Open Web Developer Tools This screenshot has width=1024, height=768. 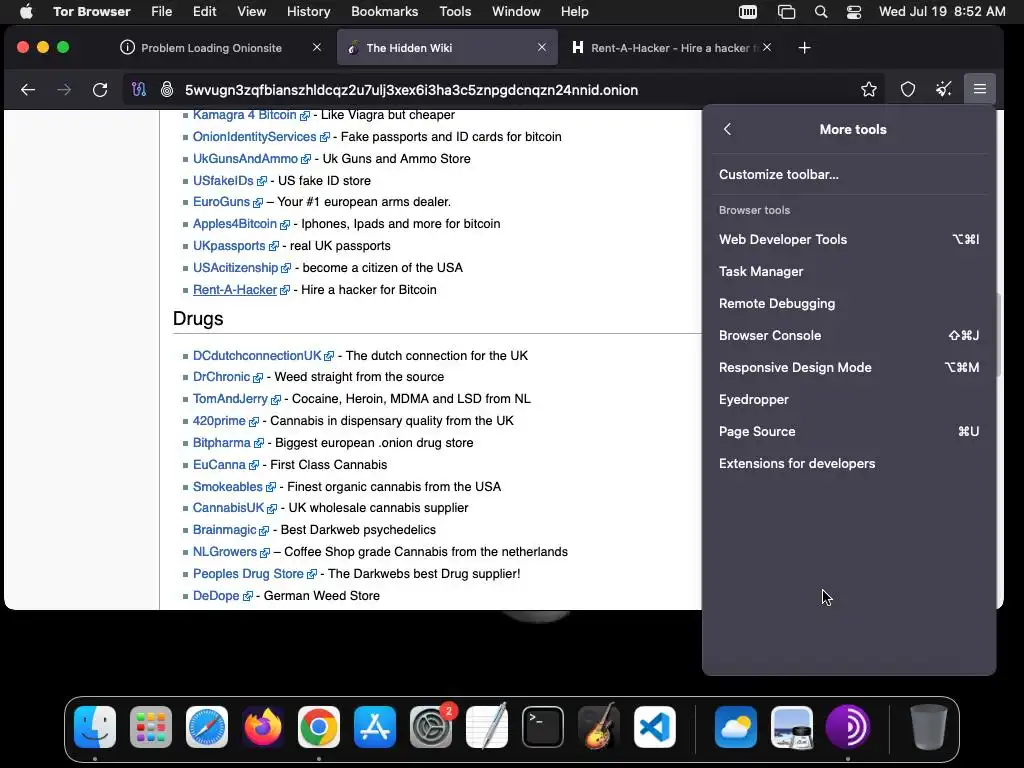tap(848, 240)
